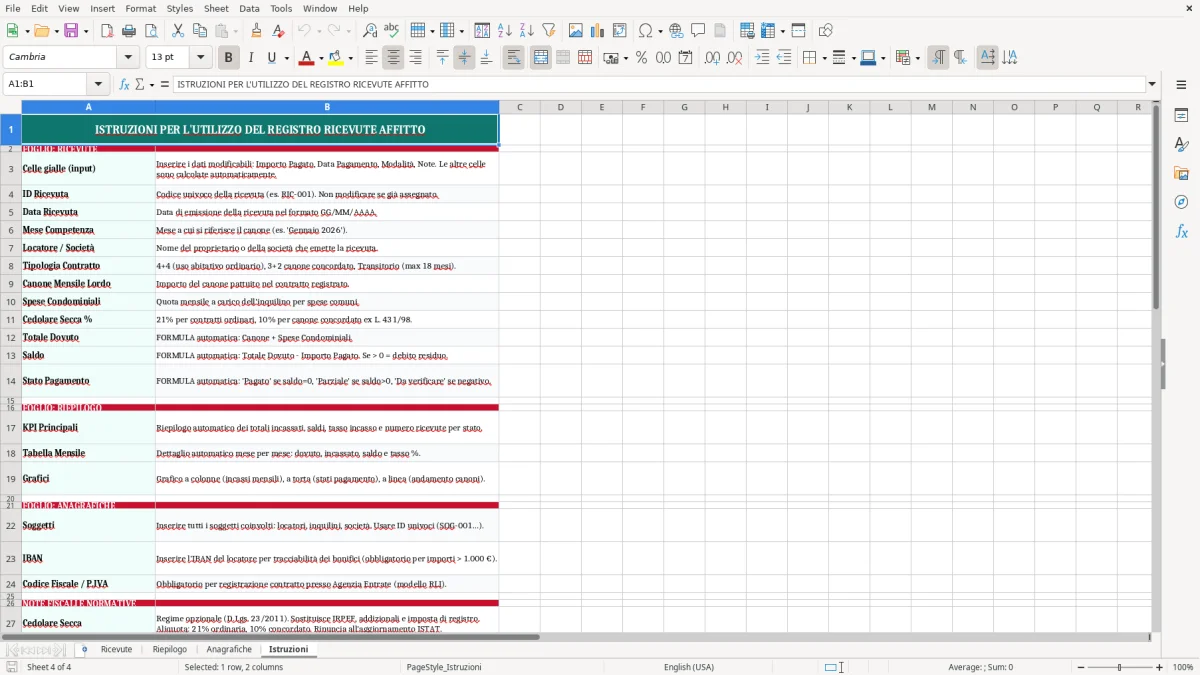Click column header B

(327, 107)
